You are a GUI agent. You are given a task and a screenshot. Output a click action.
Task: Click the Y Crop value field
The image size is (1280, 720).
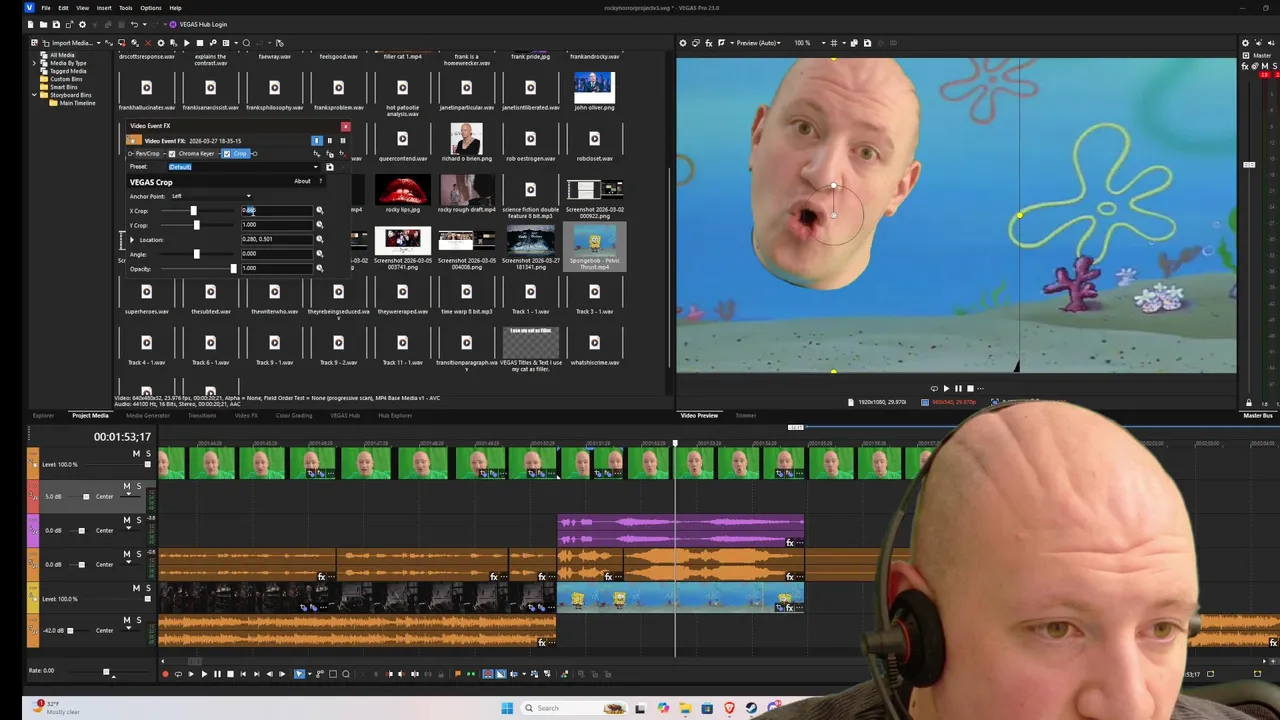point(276,225)
